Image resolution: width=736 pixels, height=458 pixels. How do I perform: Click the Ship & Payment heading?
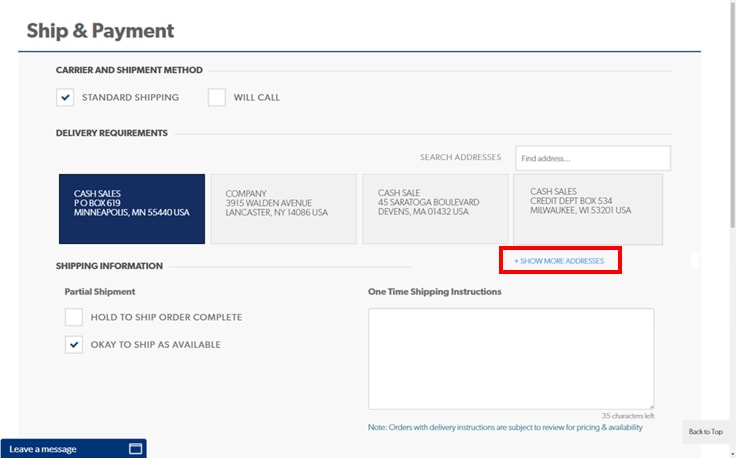pos(100,31)
